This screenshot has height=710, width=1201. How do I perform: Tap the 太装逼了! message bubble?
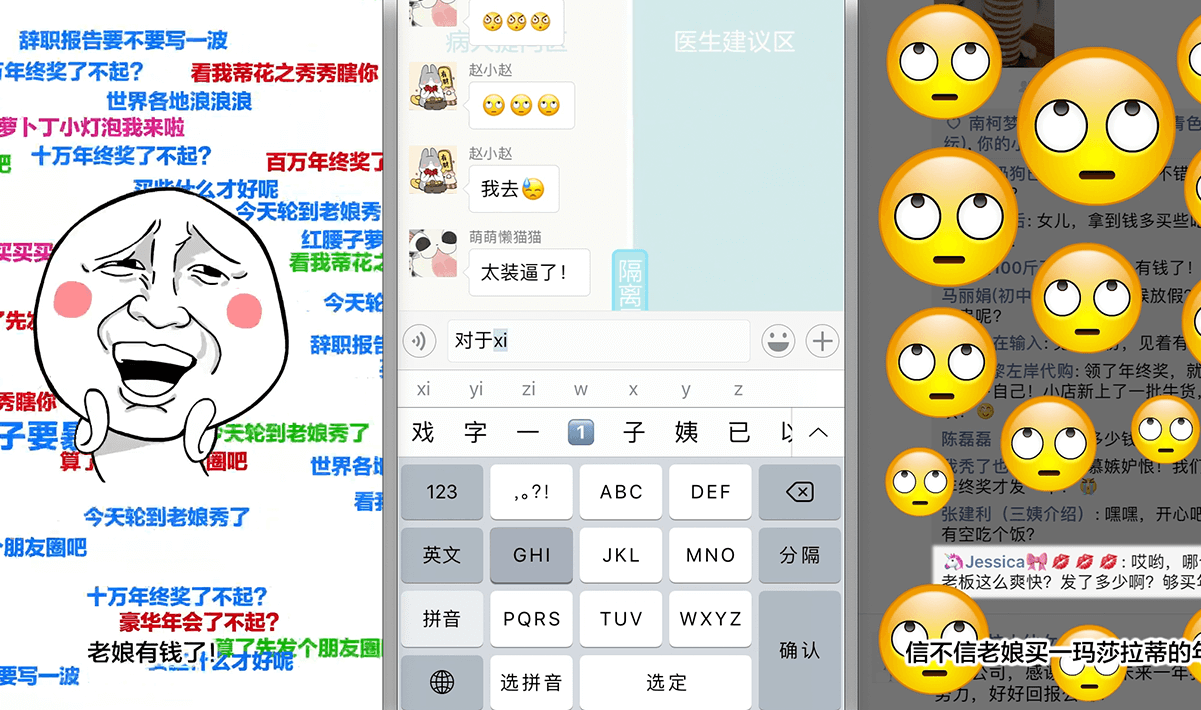[x=528, y=272]
